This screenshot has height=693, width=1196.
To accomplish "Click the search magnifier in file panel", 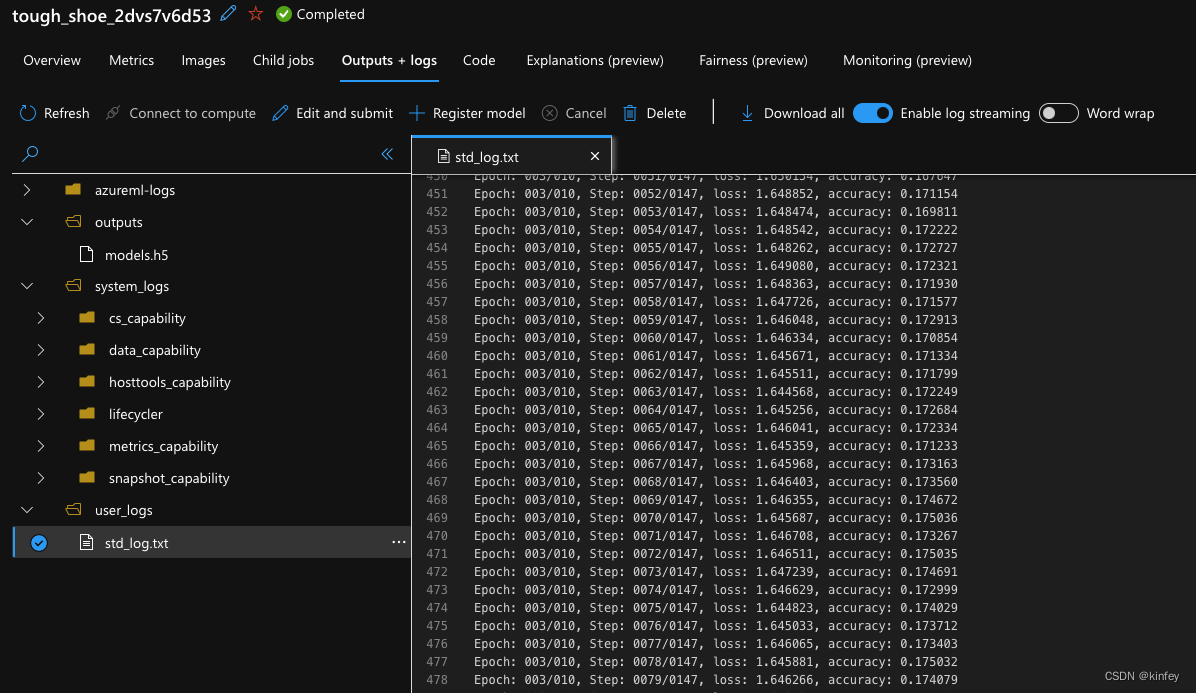I will tap(30, 154).
